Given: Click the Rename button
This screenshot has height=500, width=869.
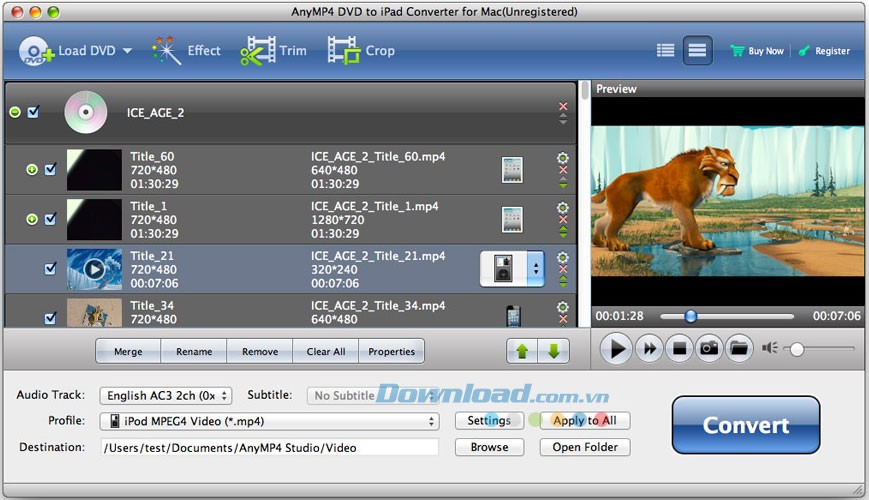Looking at the screenshot, I should [194, 351].
